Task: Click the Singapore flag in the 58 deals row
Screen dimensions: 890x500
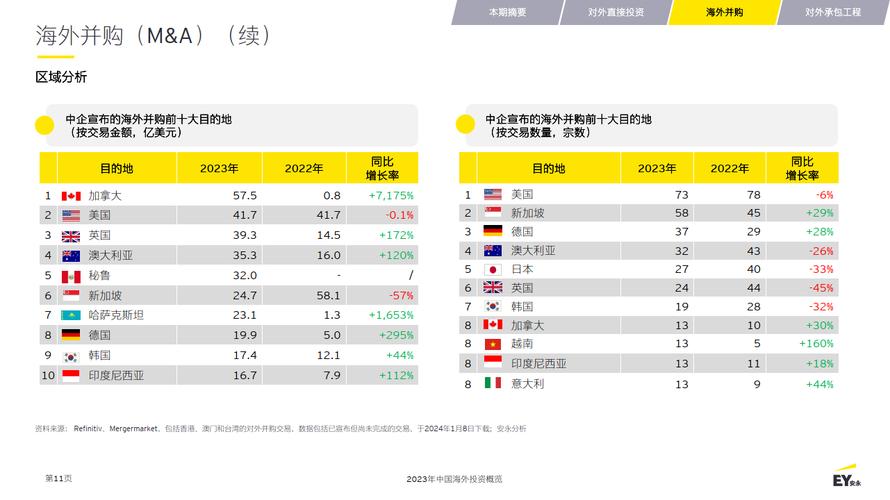Action: point(493,213)
